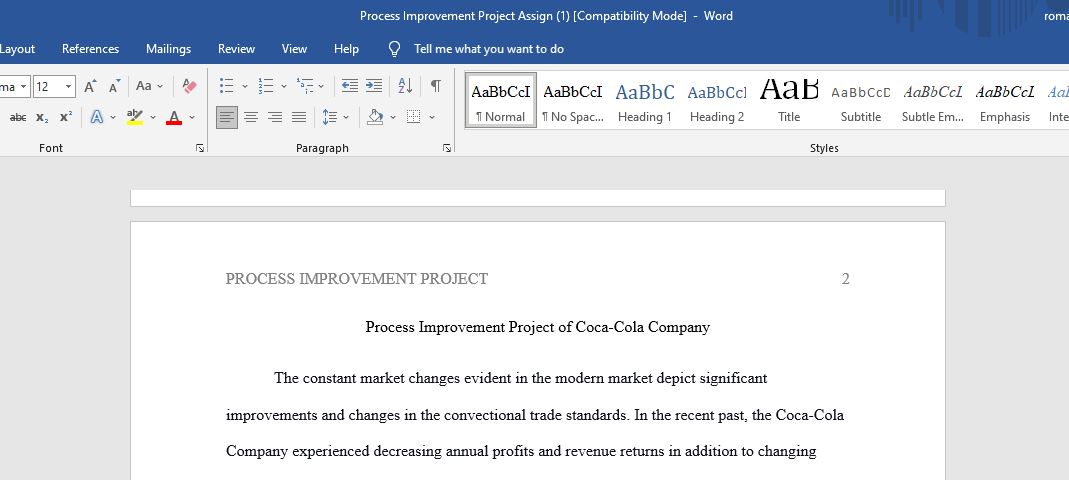The width and height of the screenshot is (1069, 480).
Task: Expand multilevel list dropdown arrow
Action: 321,87
